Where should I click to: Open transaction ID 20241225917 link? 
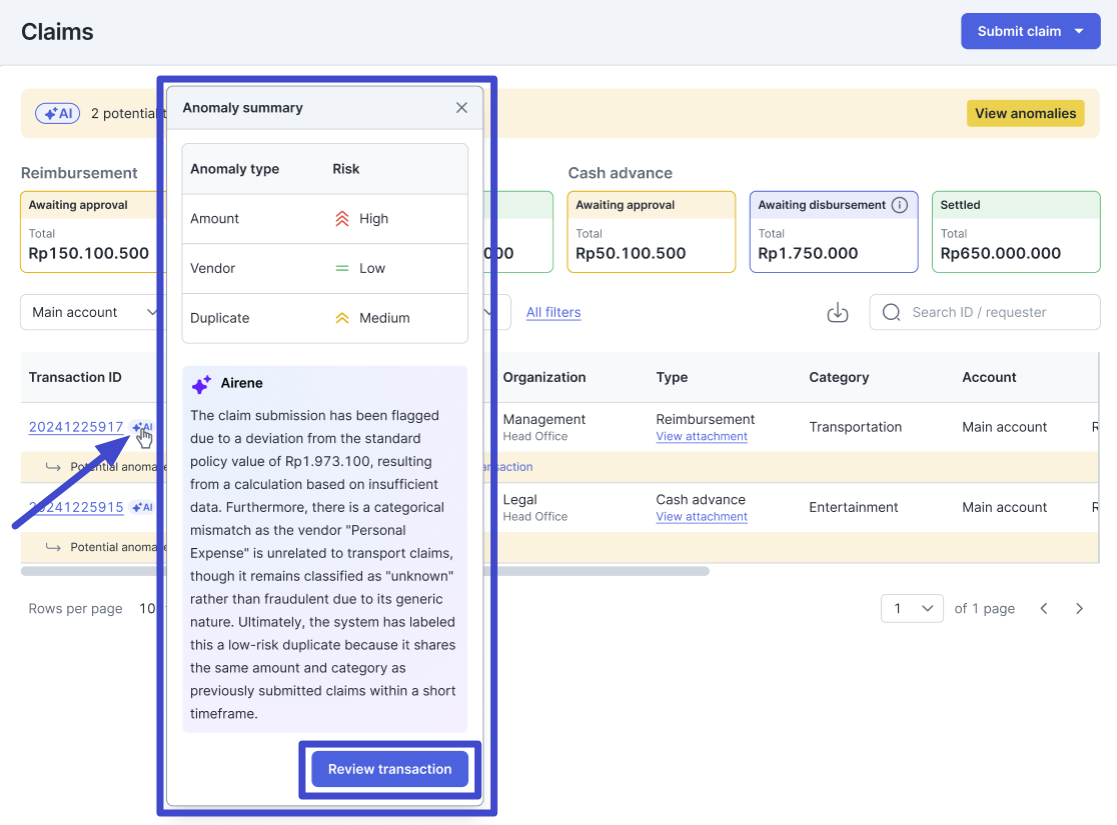(x=76, y=427)
